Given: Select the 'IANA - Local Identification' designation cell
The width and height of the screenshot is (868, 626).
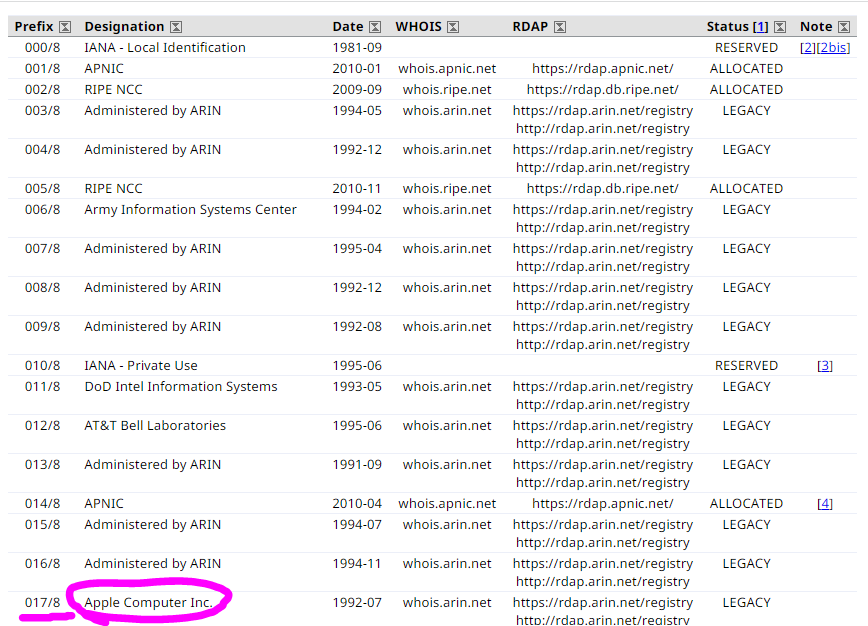Looking at the screenshot, I should click(x=165, y=48).
